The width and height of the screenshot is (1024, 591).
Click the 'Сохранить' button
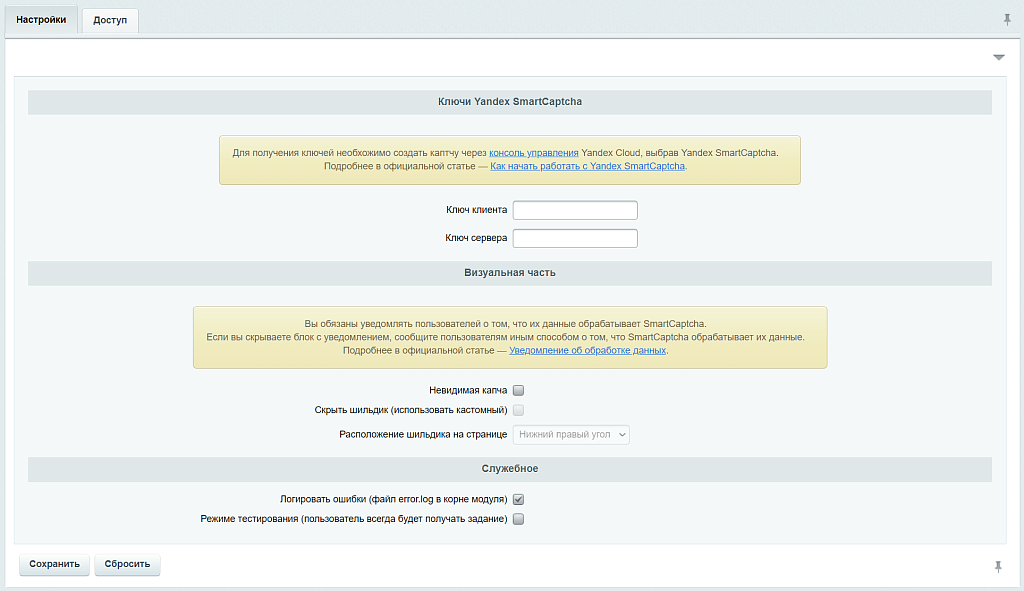[x=54, y=563]
